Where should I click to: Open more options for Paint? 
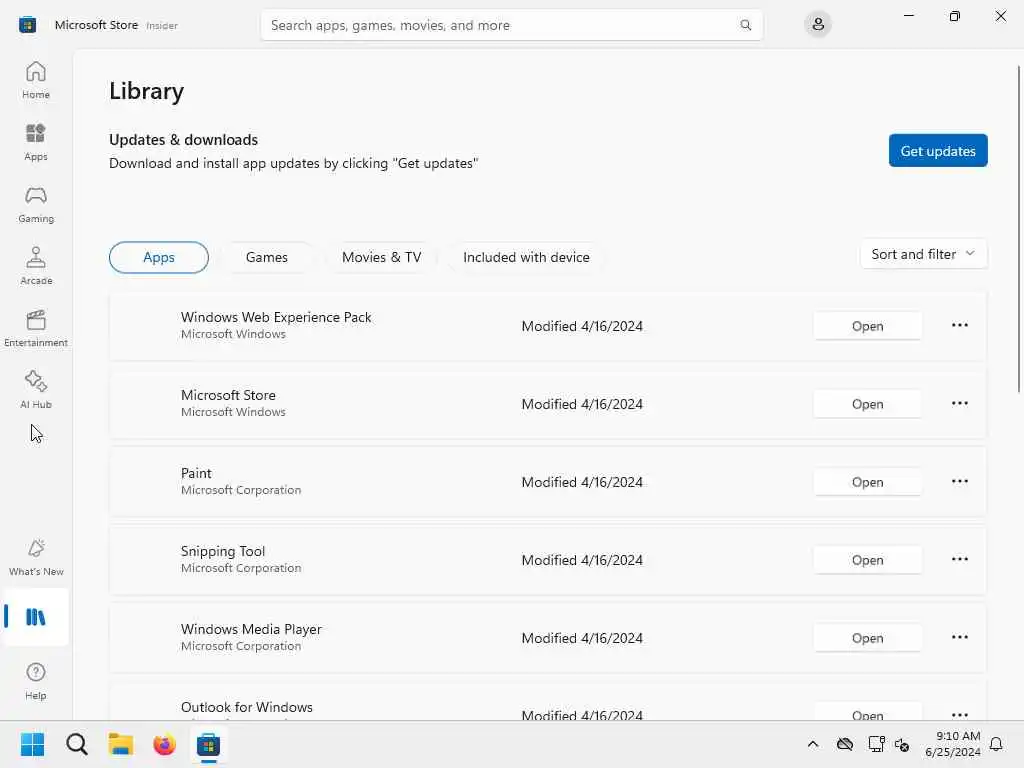click(959, 481)
